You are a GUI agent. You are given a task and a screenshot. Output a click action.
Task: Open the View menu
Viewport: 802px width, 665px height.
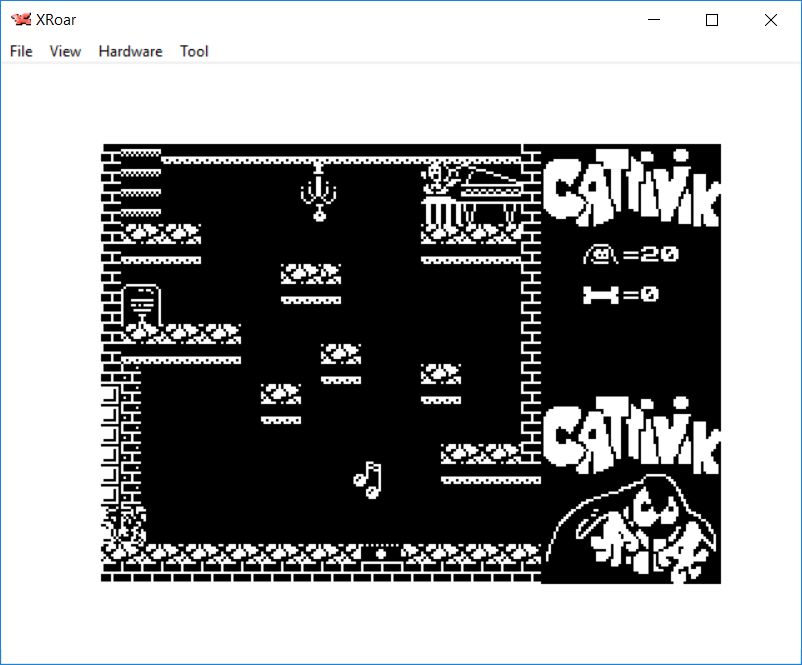pyautogui.click(x=65, y=51)
